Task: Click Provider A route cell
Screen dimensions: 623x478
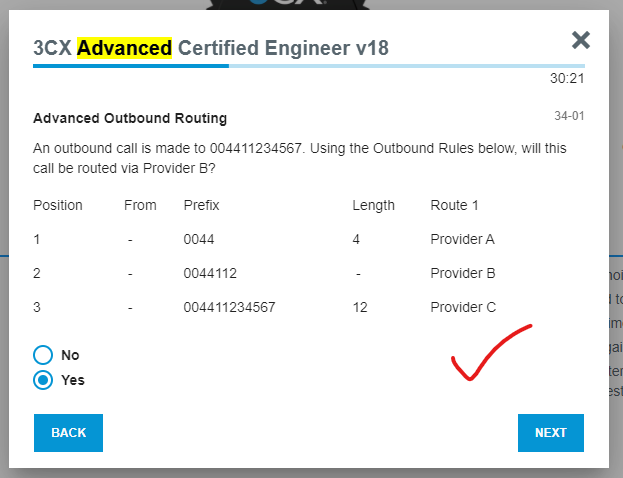Action: pyautogui.click(x=462, y=239)
